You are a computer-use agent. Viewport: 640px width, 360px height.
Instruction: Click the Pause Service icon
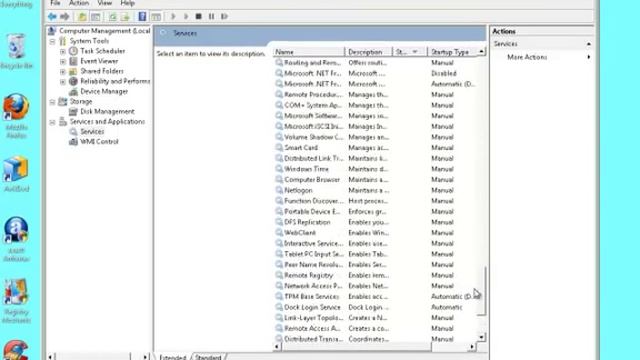pos(211,16)
